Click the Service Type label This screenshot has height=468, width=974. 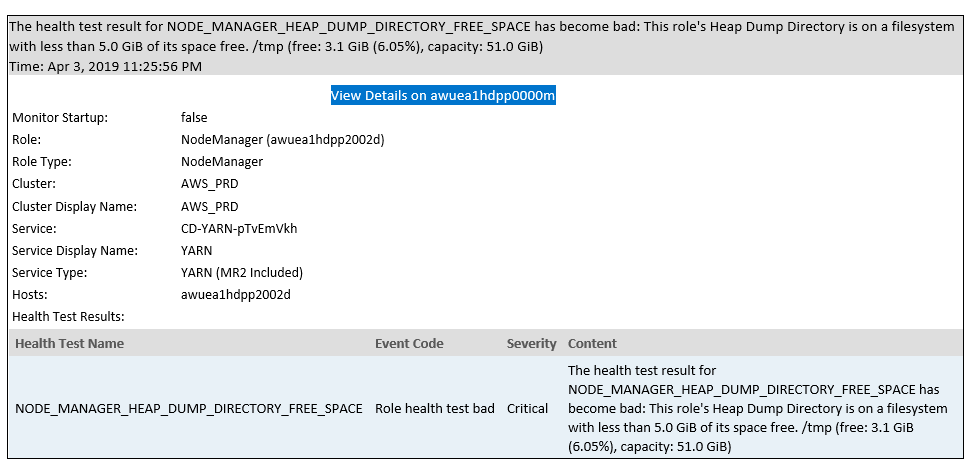click(x=49, y=273)
